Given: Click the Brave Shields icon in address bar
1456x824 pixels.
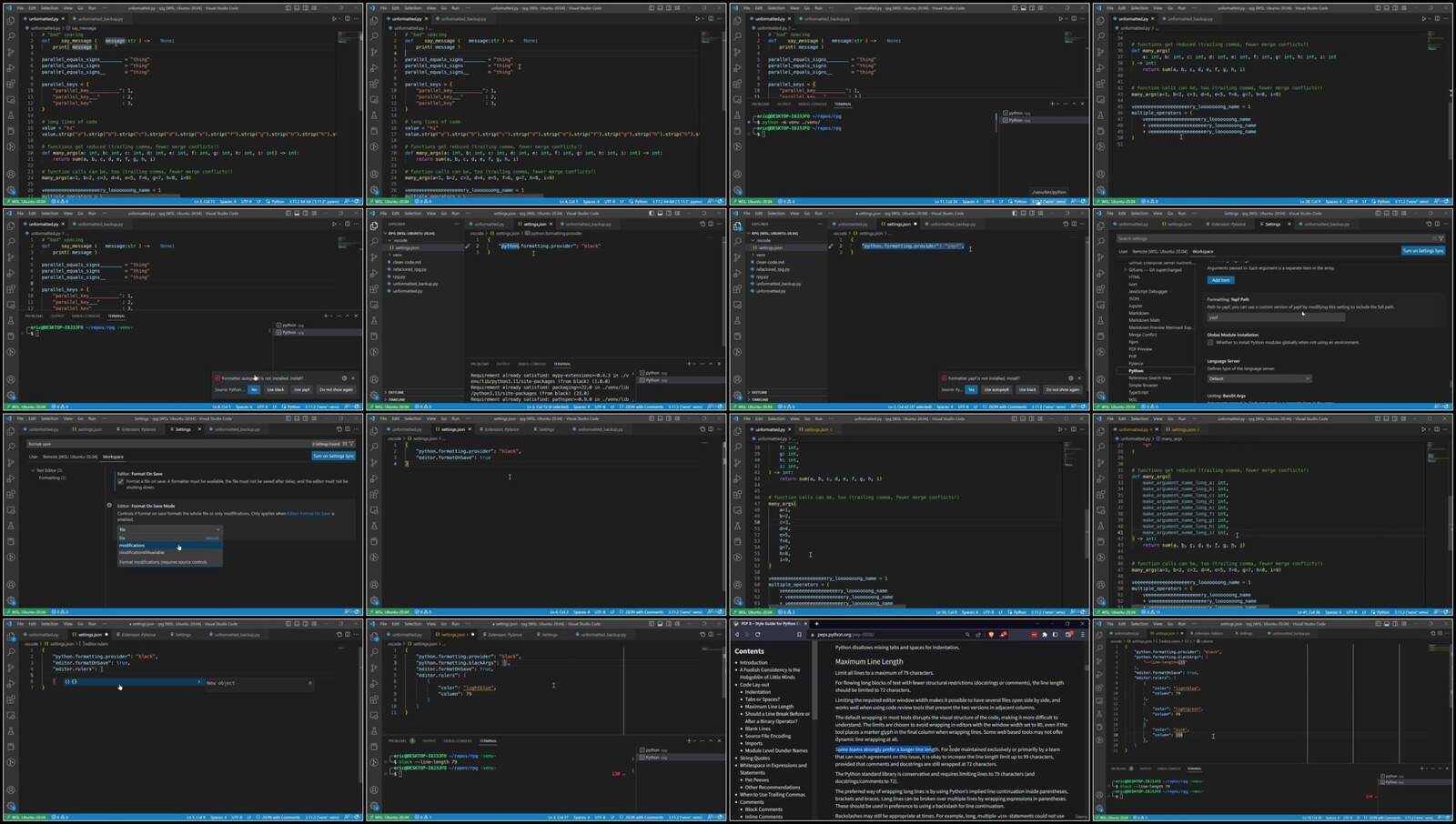Looking at the screenshot, I should tap(991, 635).
